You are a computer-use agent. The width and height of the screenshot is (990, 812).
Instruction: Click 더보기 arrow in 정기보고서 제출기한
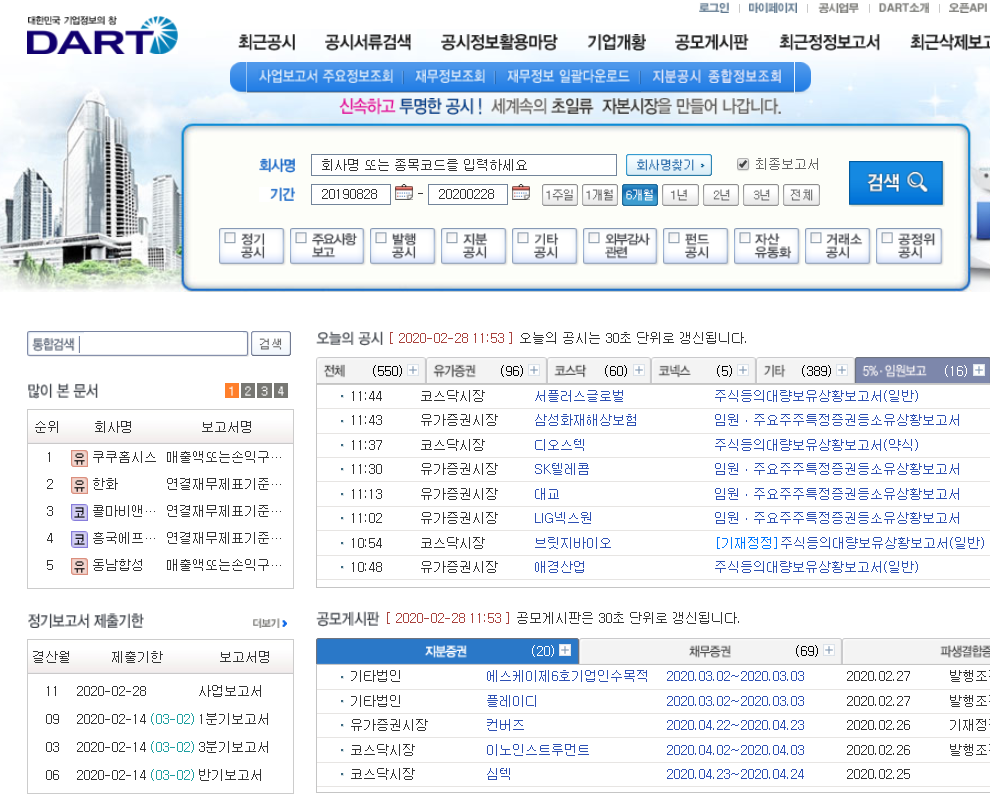click(x=270, y=623)
